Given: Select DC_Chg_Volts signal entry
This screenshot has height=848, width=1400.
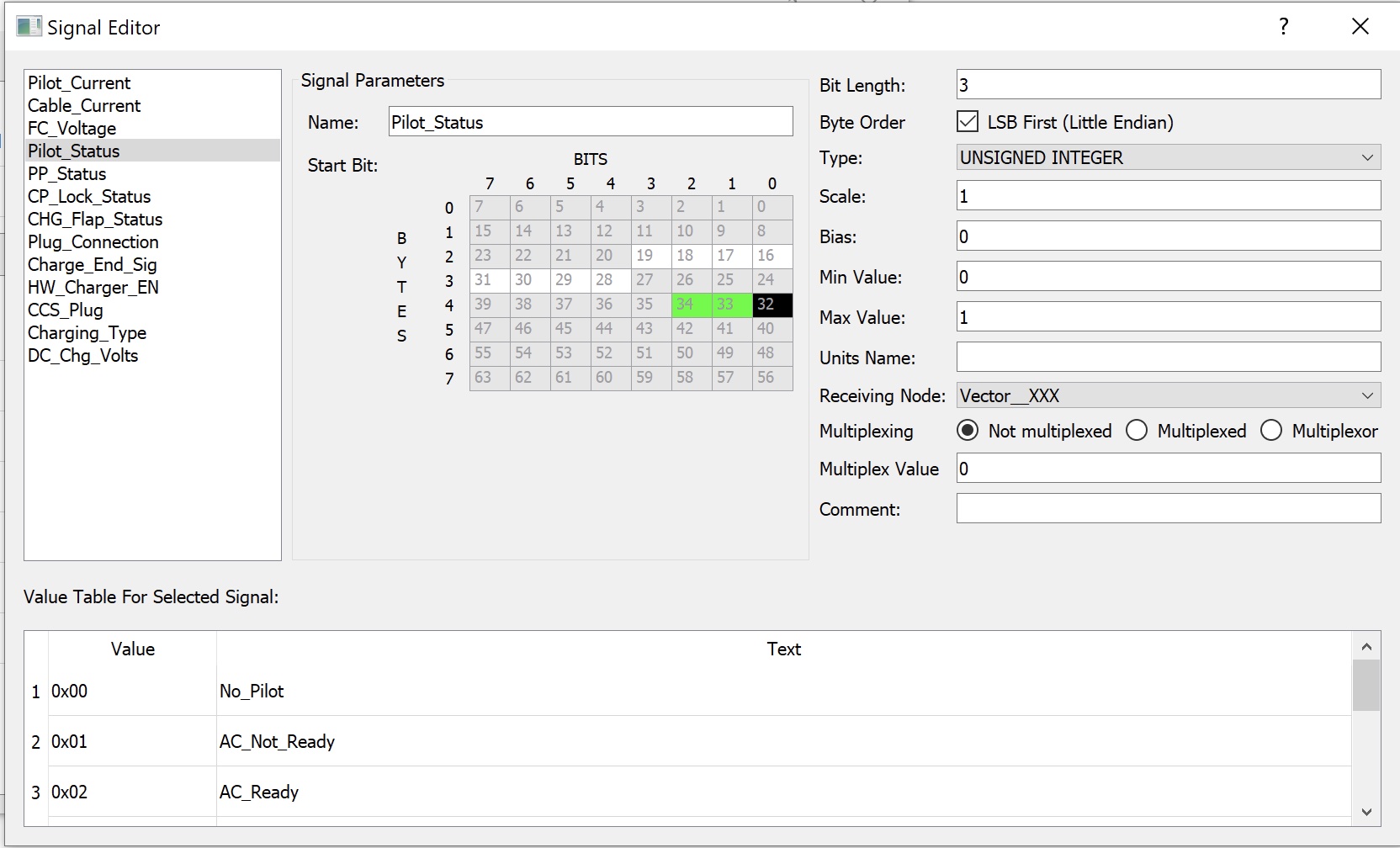Looking at the screenshot, I should pos(82,356).
